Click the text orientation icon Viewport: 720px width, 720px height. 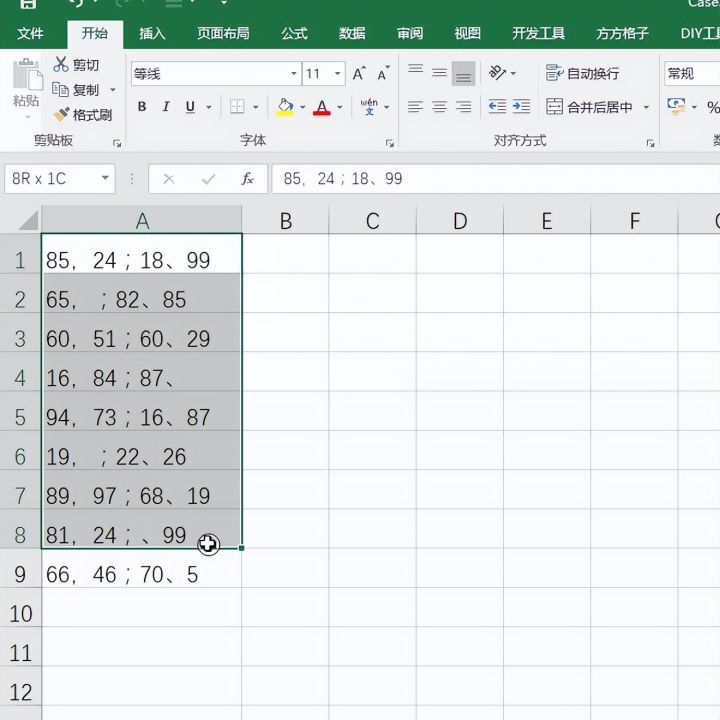(498, 73)
